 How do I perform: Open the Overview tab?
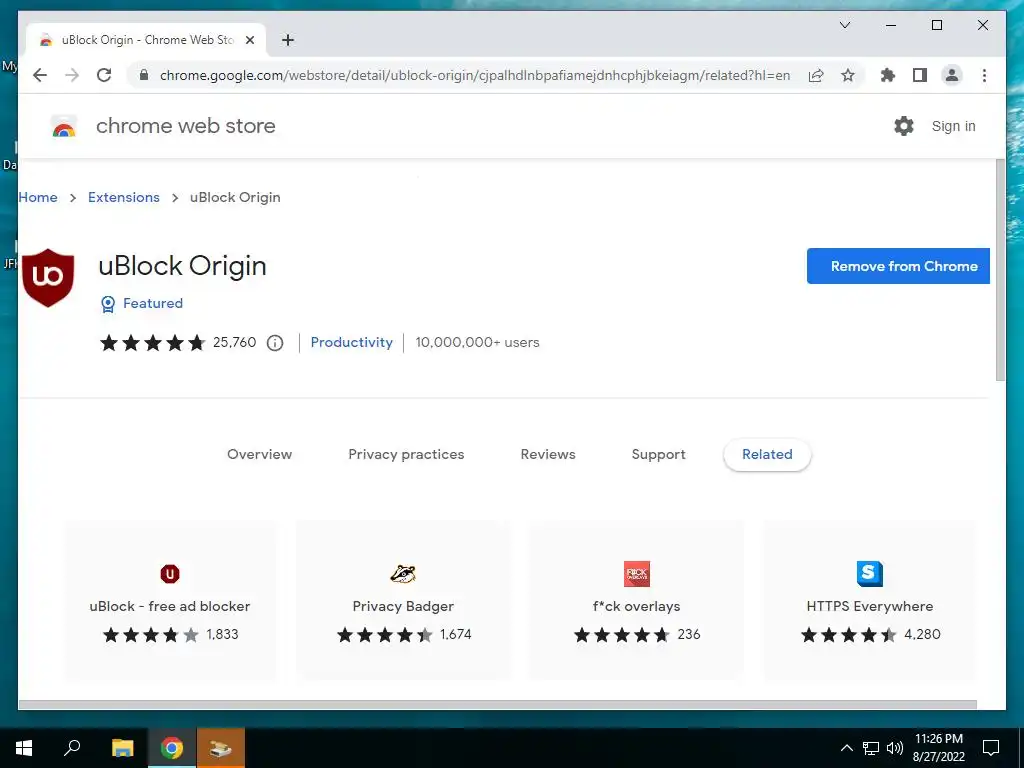point(259,455)
